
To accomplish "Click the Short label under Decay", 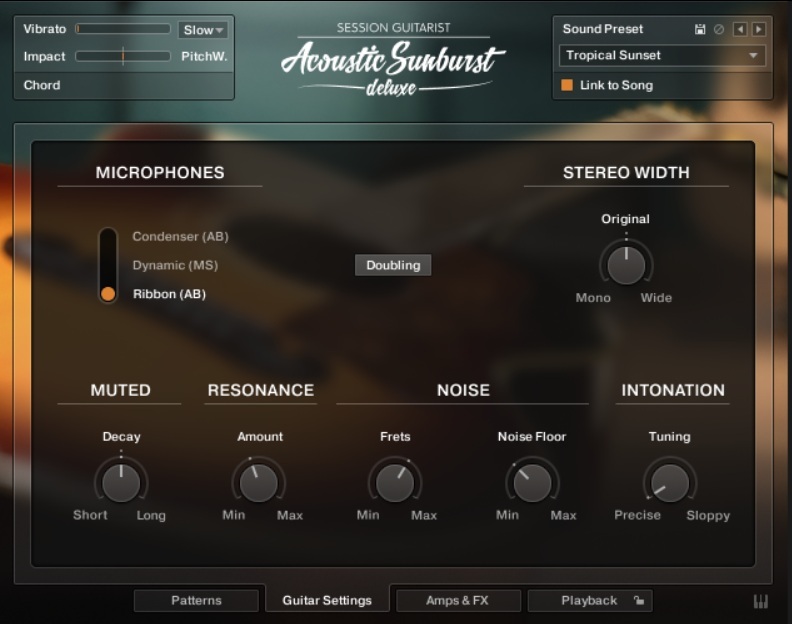I will pyautogui.click(x=90, y=515).
